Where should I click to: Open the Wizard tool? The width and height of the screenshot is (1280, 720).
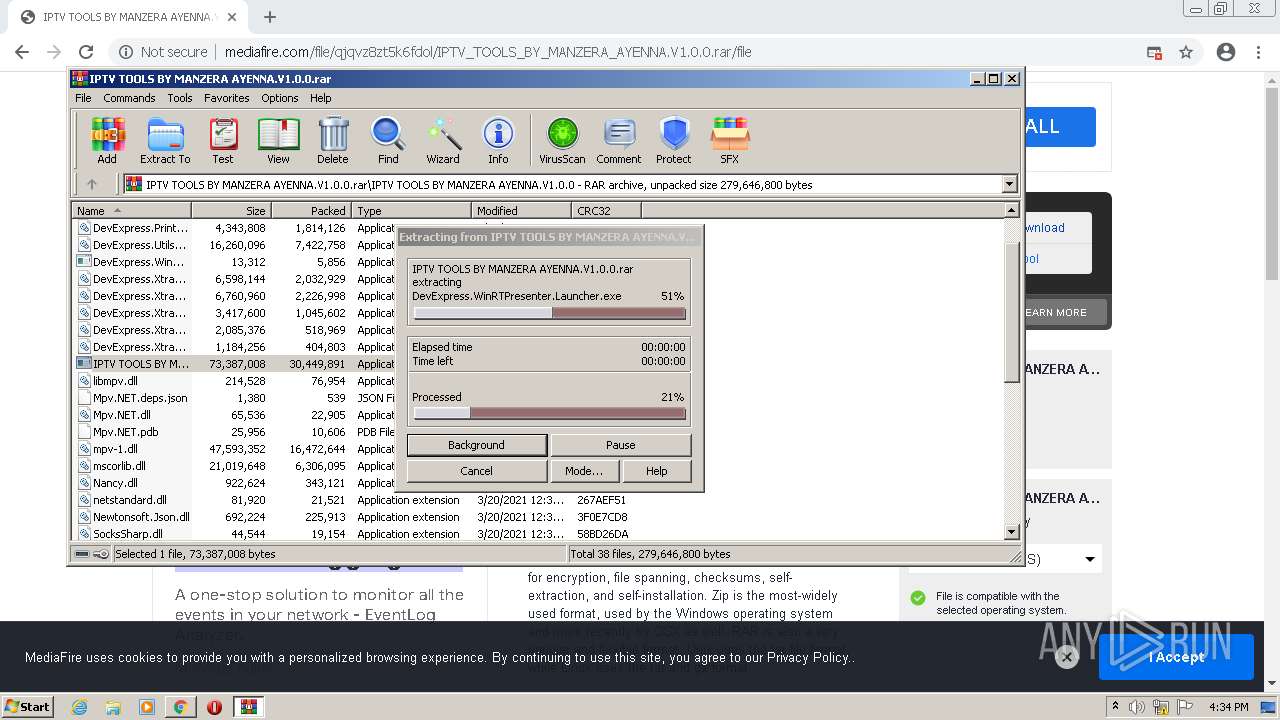pos(443,140)
